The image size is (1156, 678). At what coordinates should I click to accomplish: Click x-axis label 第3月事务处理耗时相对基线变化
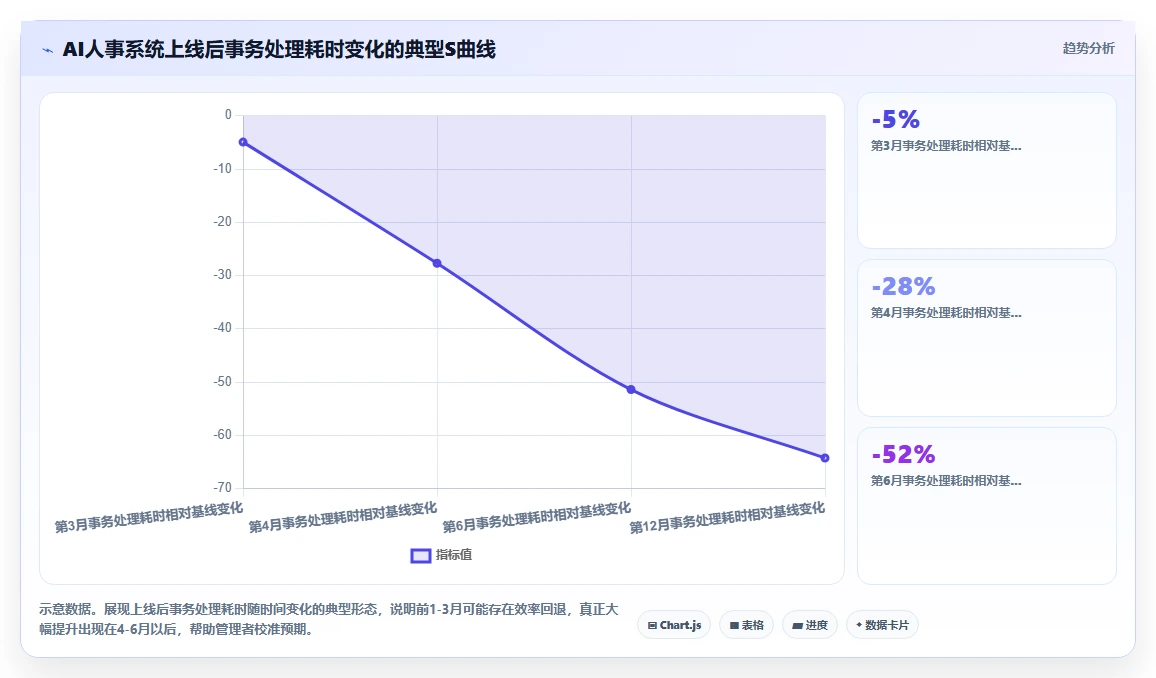click(149, 517)
